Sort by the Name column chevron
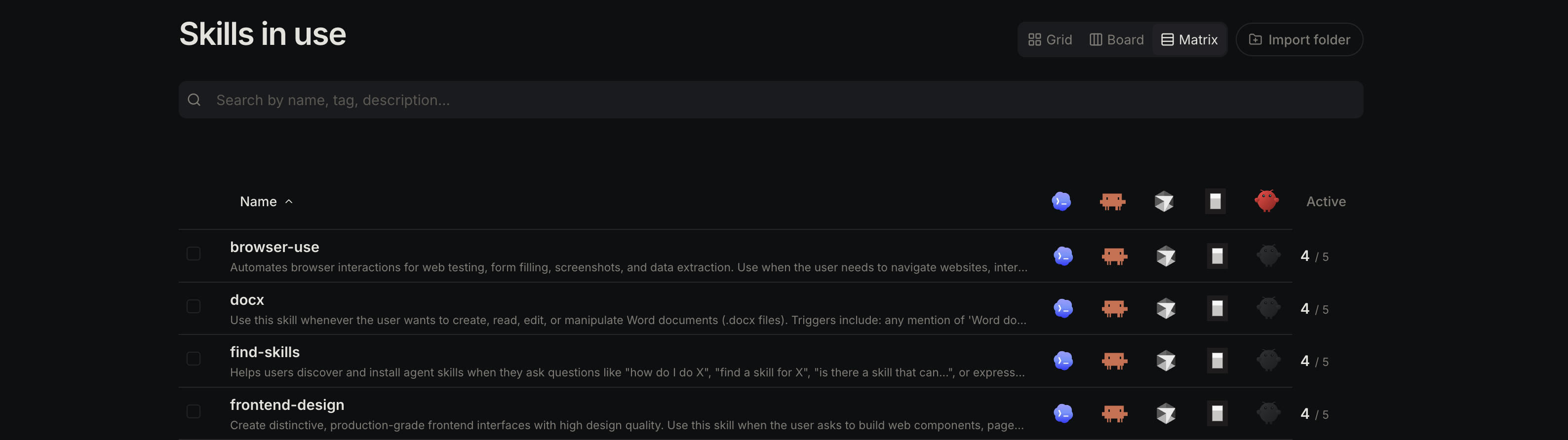This screenshot has height=440, width=1568. [288, 201]
